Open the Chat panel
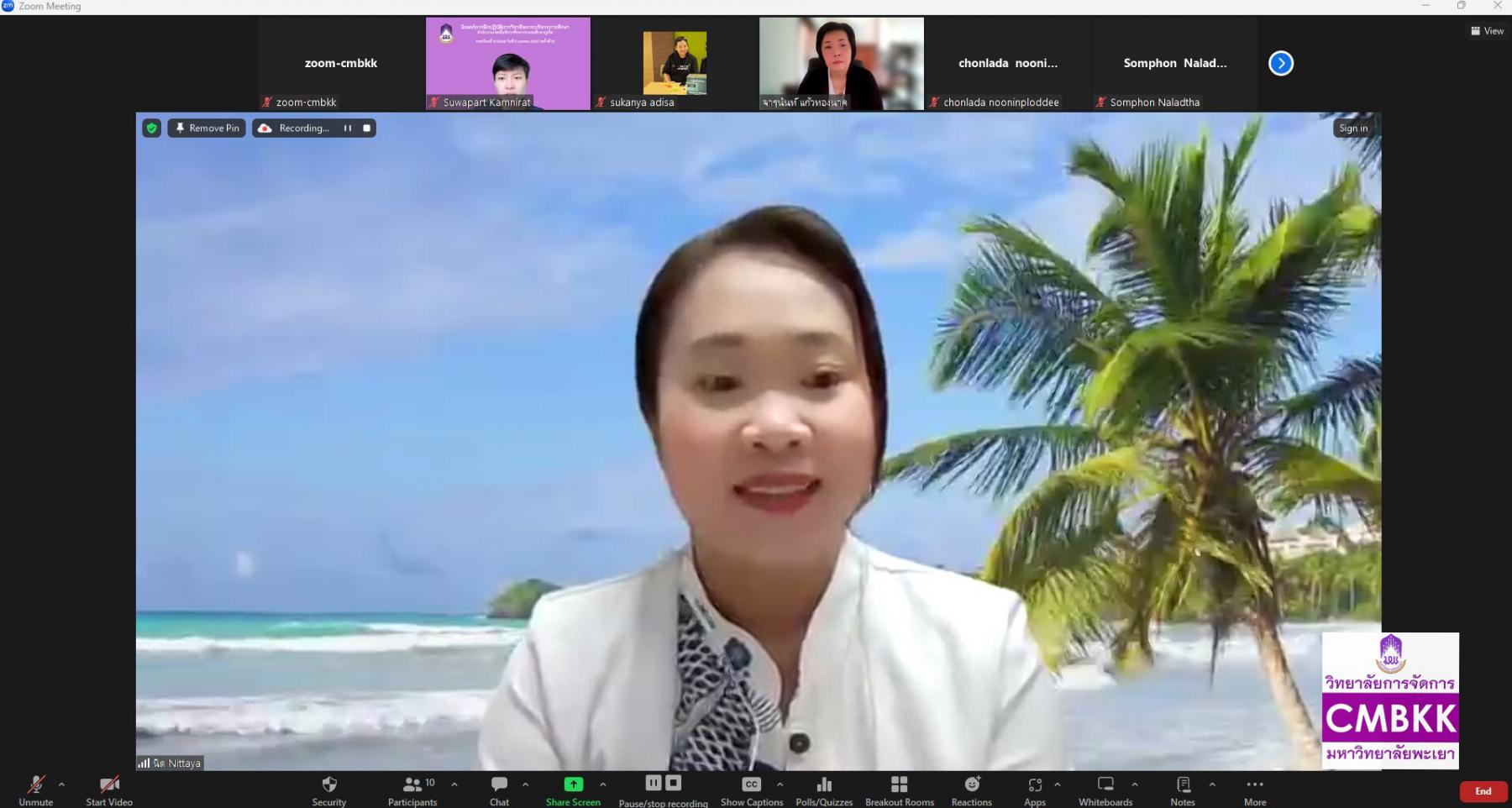 tap(499, 790)
